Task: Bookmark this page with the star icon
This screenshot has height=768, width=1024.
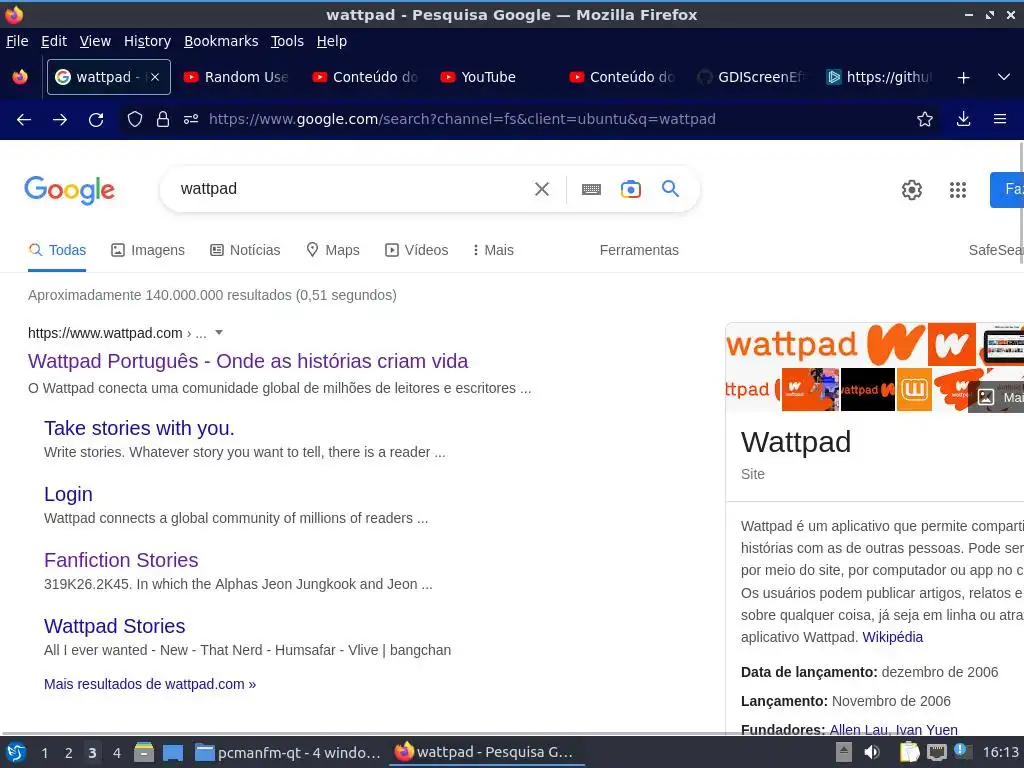Action: [x=925, y=119]
